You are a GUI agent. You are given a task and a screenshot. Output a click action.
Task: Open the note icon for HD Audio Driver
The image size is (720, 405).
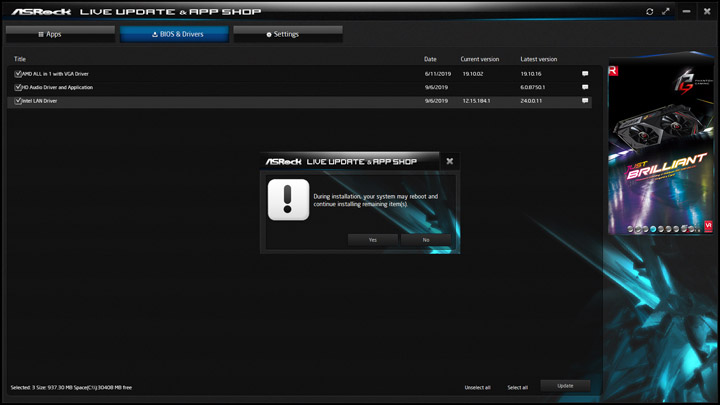585,87
